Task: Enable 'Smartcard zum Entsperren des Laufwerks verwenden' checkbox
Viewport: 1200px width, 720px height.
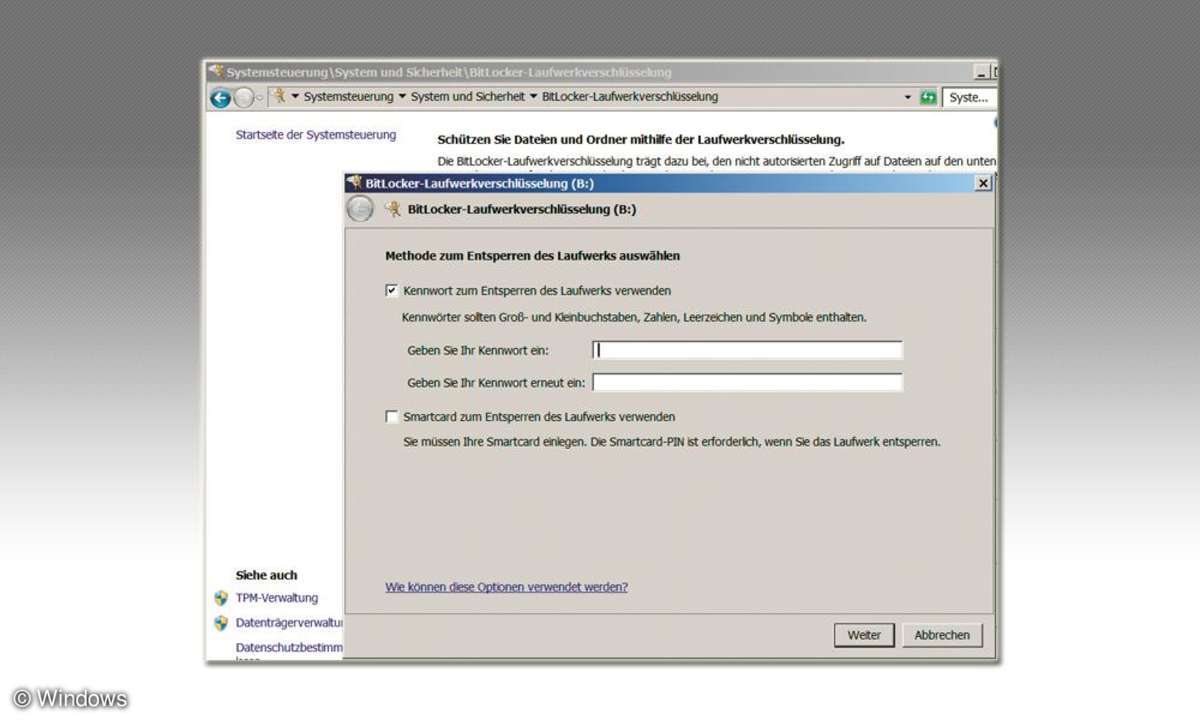Action: coord(391,416)
